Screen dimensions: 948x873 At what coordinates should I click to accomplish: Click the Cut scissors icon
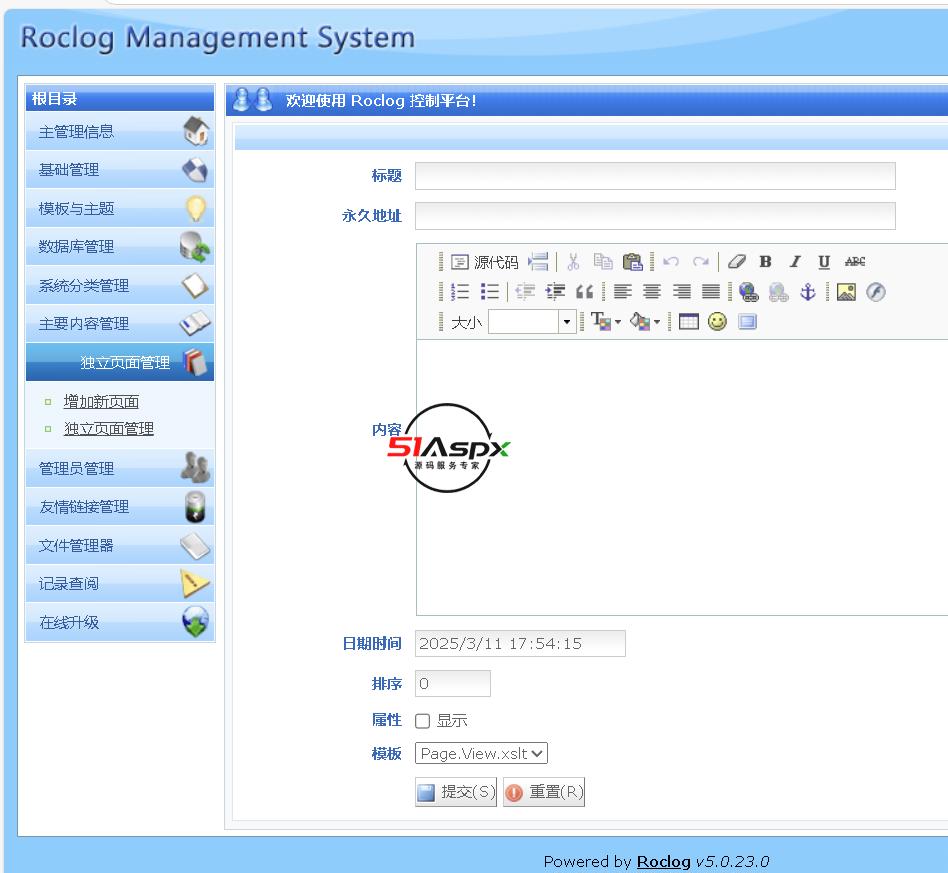[573, 262]
